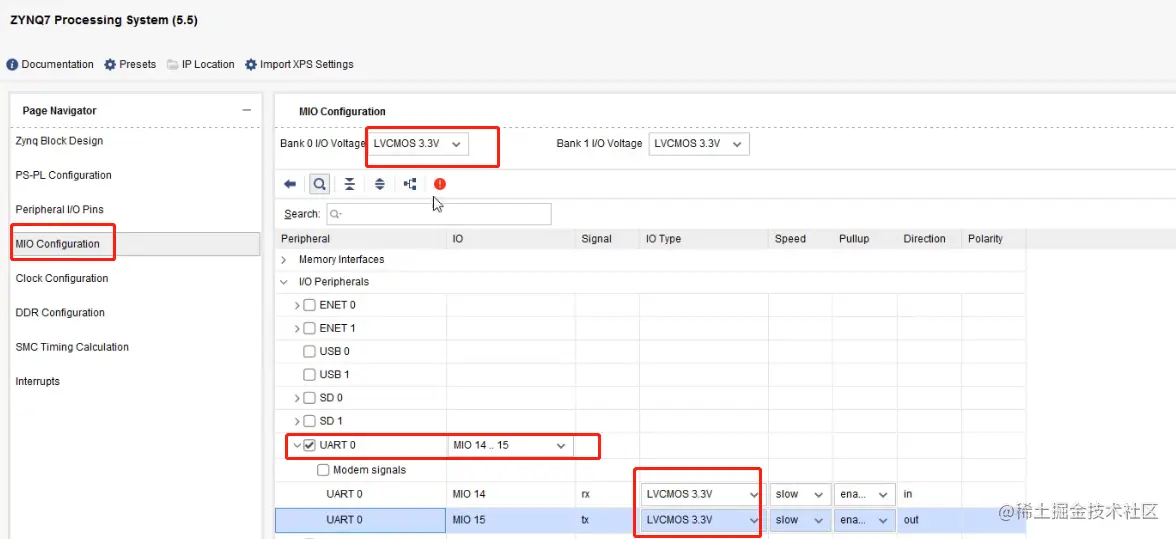This screenshot has height=539, width=1176.
Task: Enable the SD 0 checkbox
Action: 309,397
